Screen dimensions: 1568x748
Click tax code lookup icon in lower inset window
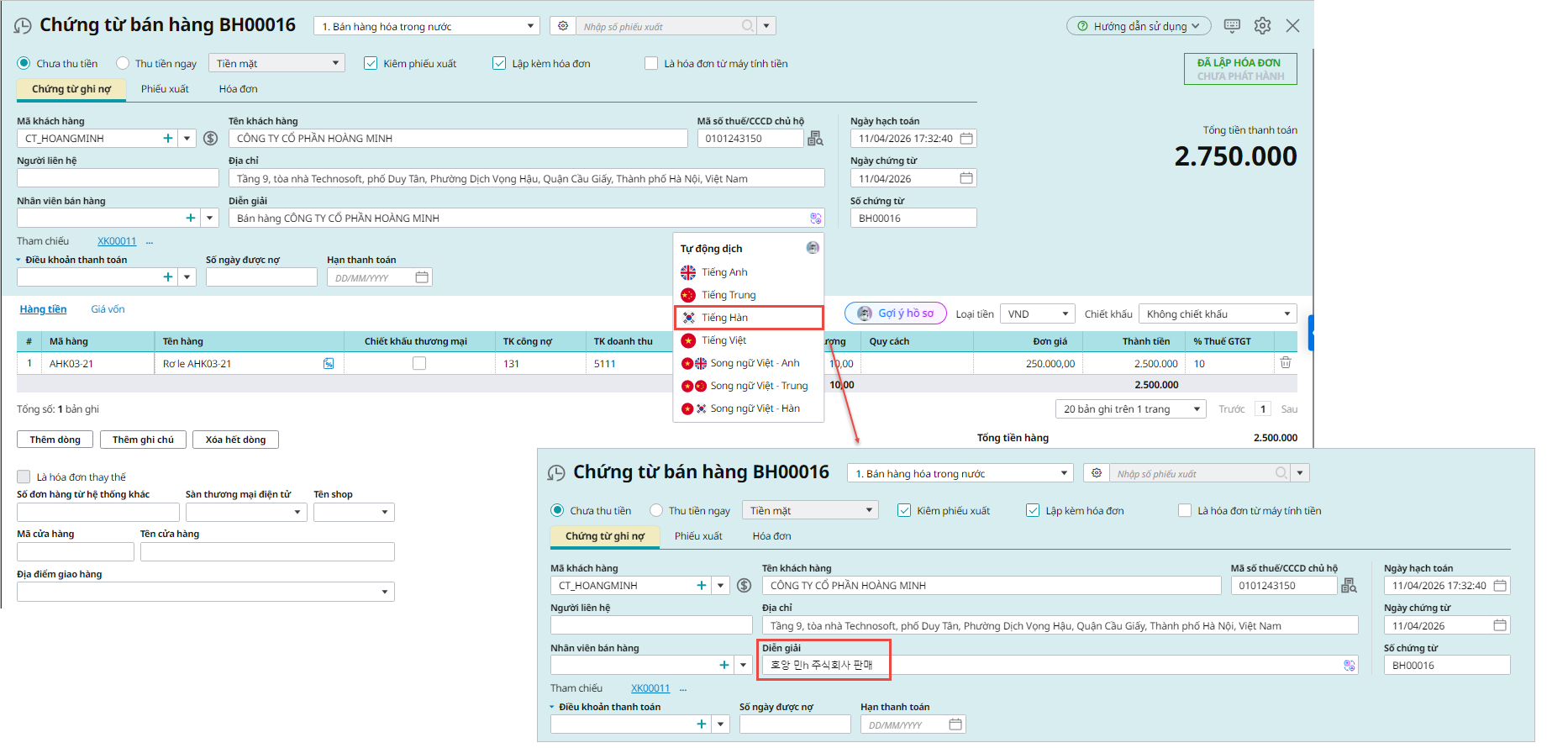(x=1349, y=585)
